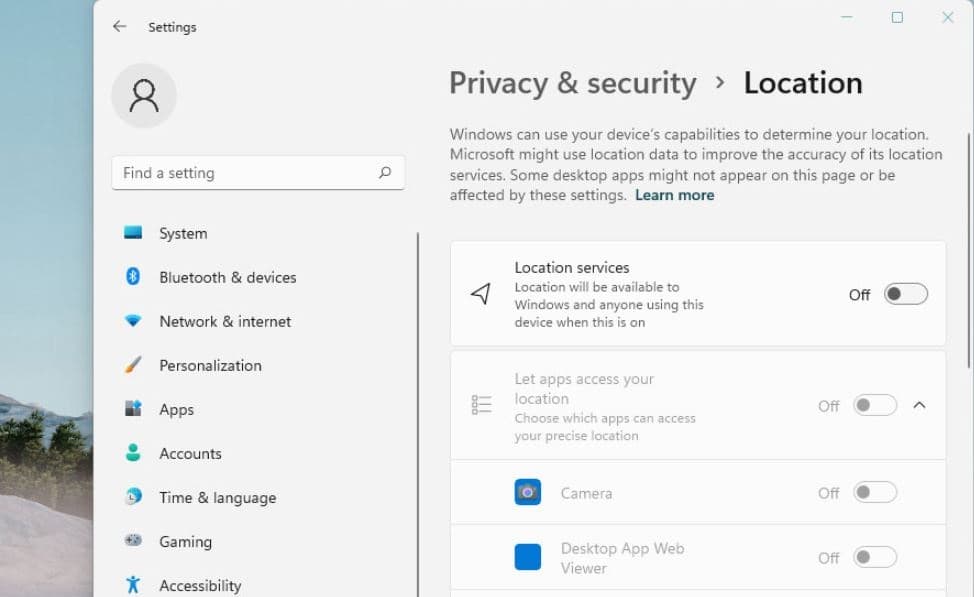The width and height of the screenshot is (974, 597).
Task: Click the Find a setting search box
Action: [245, 173]
